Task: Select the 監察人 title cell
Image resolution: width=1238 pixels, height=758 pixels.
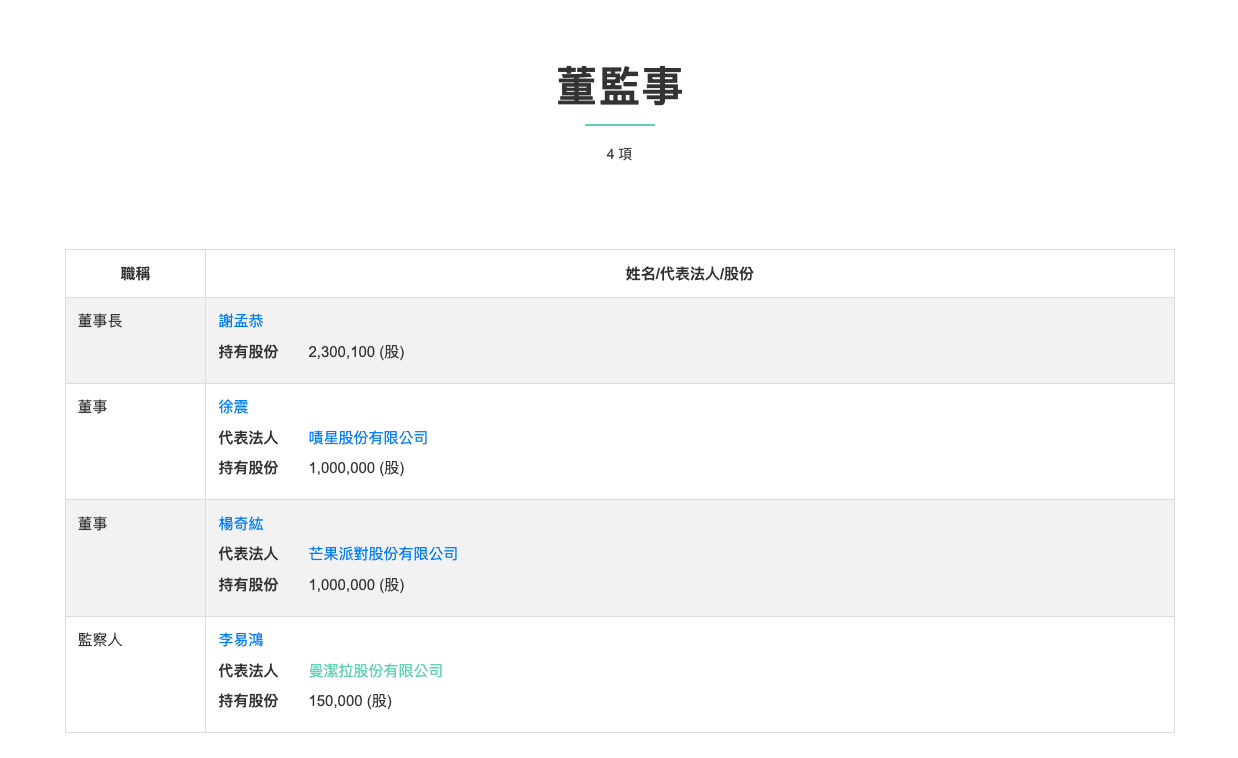Action: pos(135,675)
